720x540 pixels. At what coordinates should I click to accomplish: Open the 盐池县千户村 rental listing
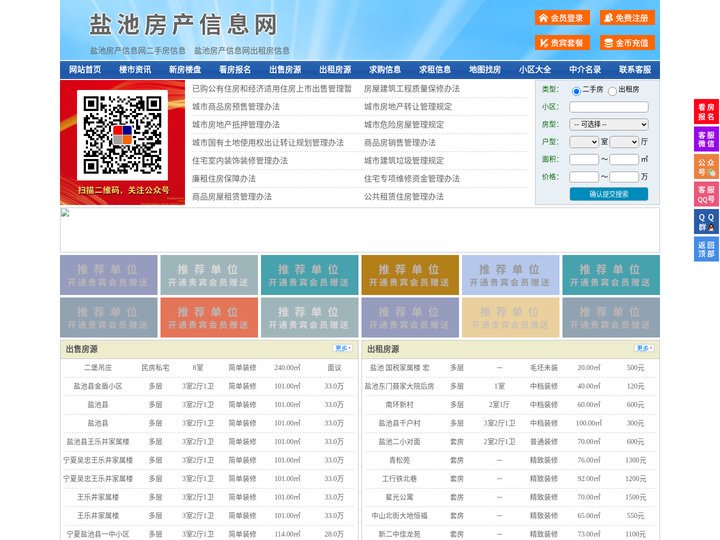point(399,423)
